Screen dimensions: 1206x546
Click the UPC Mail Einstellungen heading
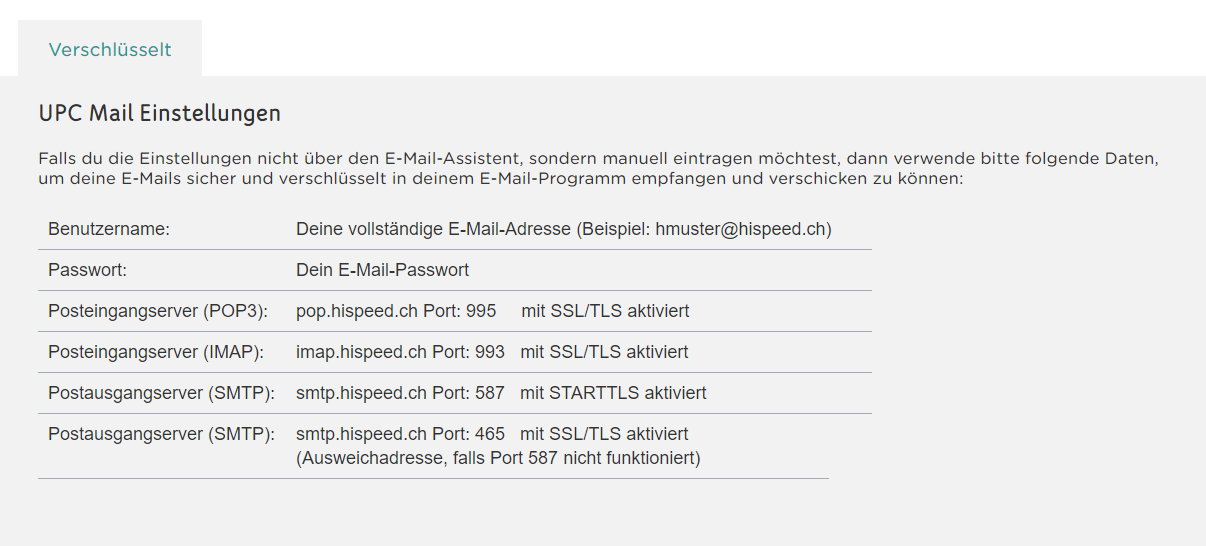click(159, 113)
